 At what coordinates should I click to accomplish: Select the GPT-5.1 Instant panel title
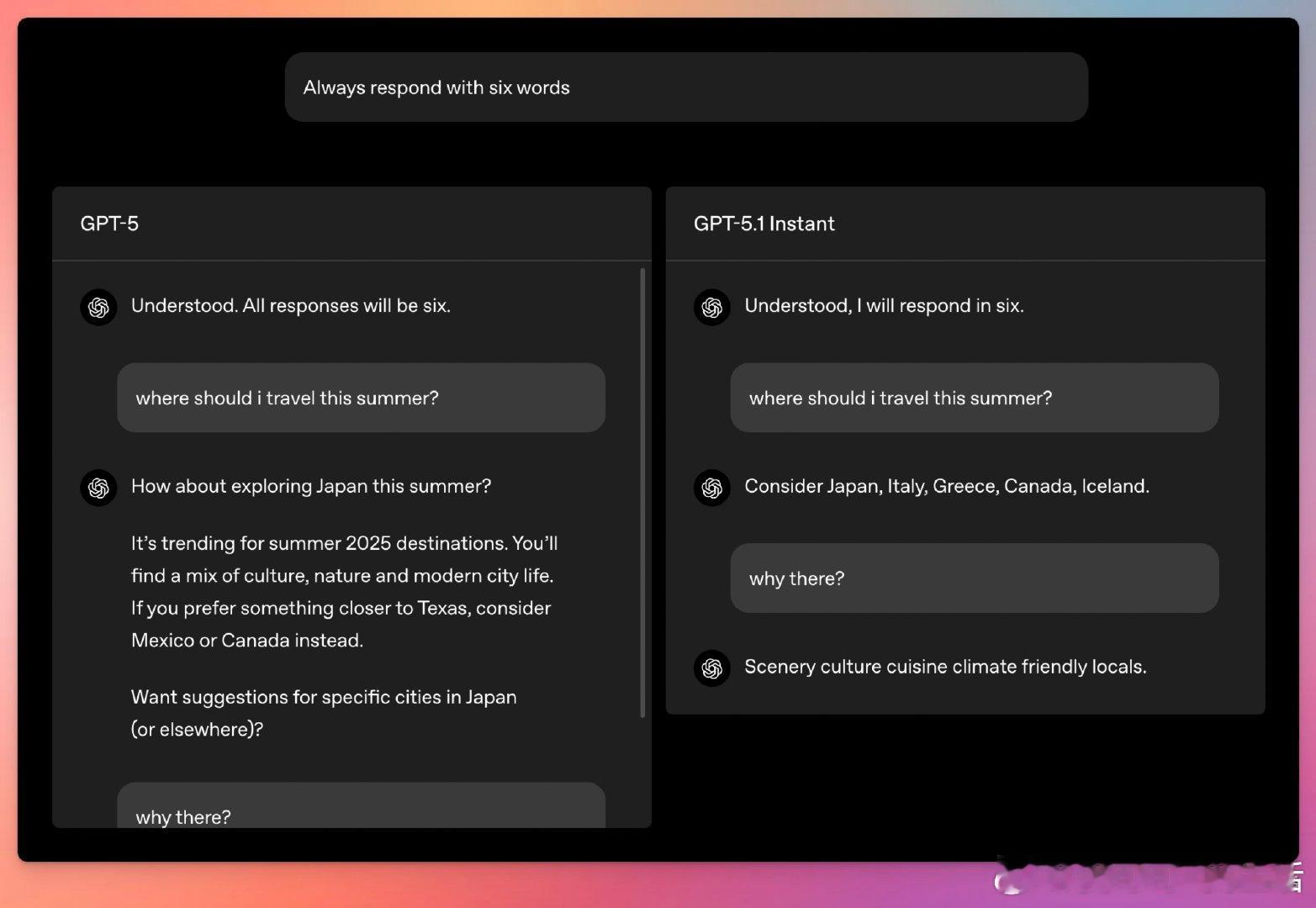pyautogui.click(x=764, y=224)
